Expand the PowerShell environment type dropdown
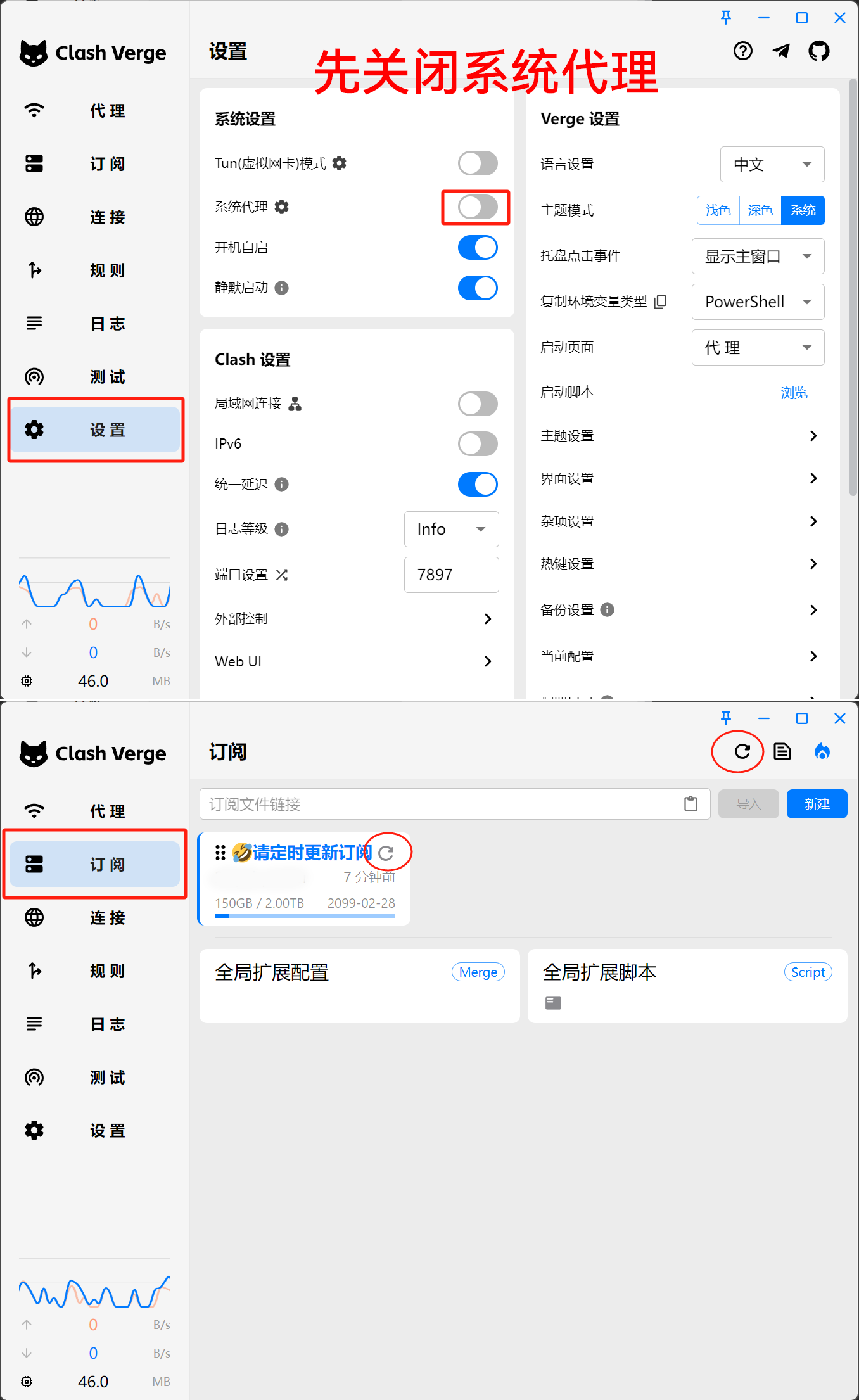 tap(758, 302)
